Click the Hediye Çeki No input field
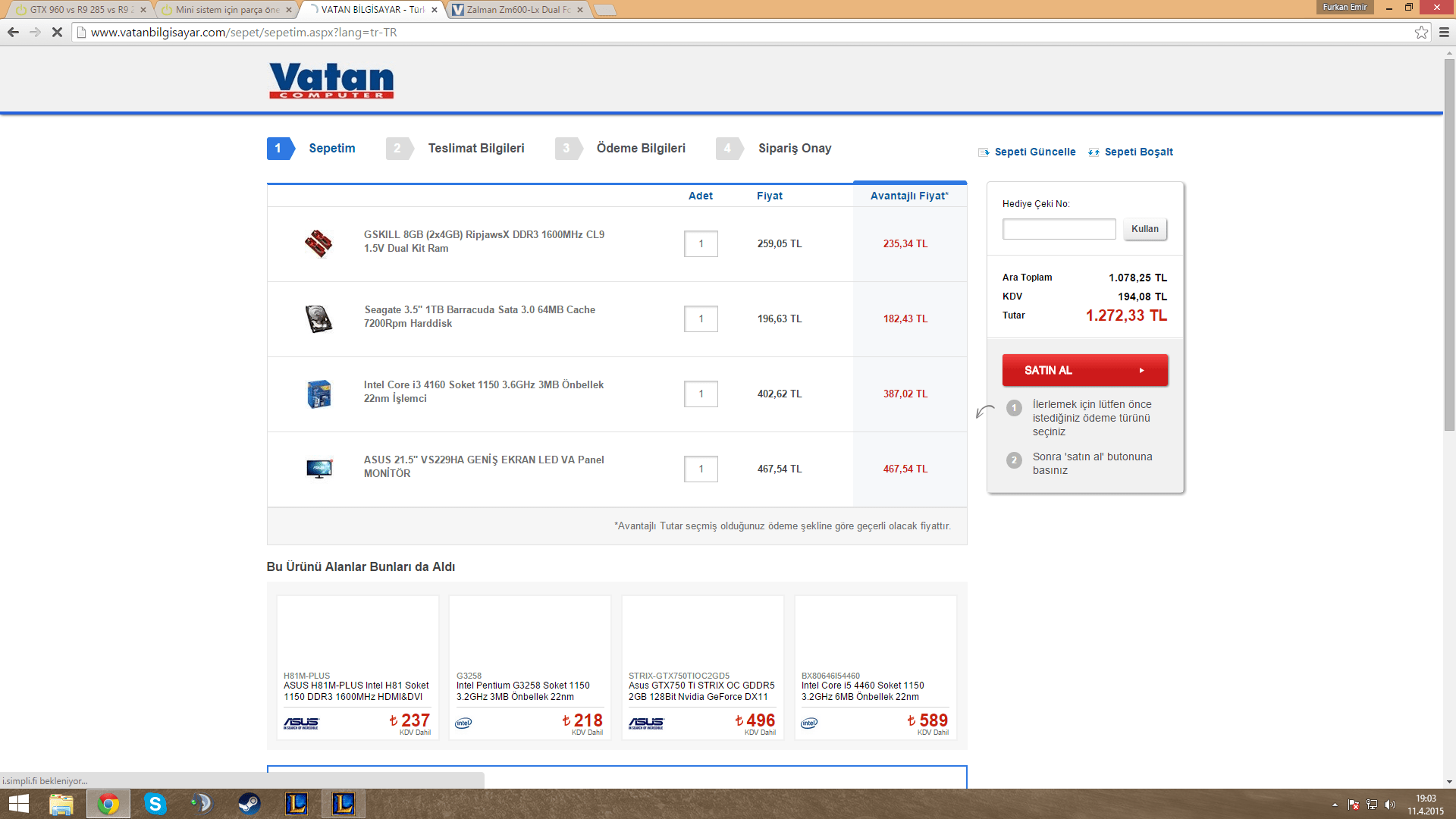1456x819 pixels. (1059, 229)
